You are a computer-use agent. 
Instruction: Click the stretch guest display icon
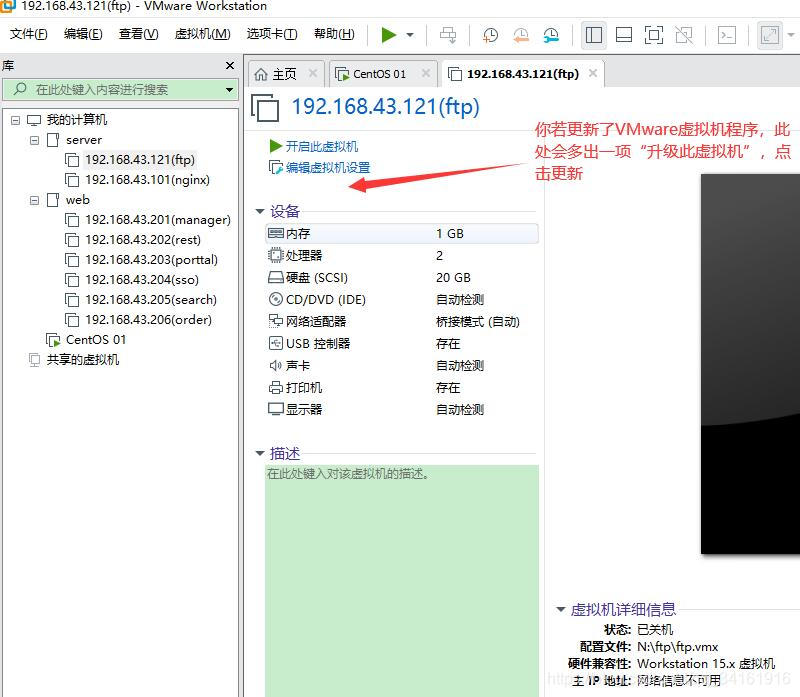[x=769, y=35]
